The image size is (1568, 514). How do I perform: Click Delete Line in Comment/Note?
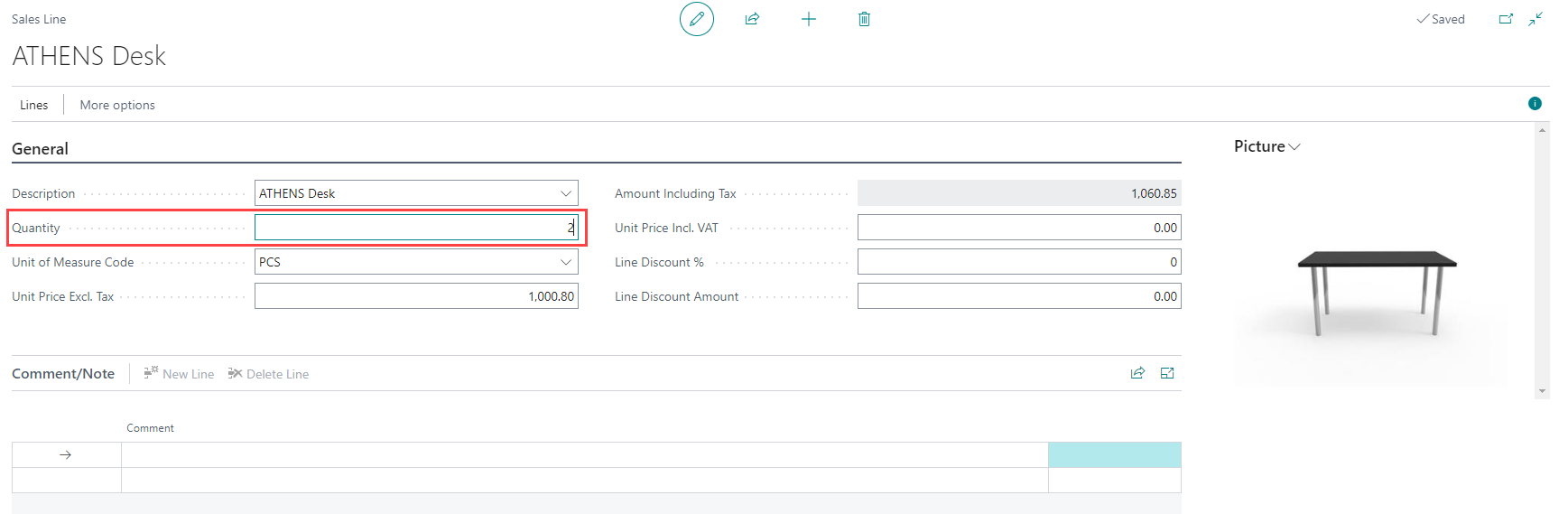pos(269,374)
